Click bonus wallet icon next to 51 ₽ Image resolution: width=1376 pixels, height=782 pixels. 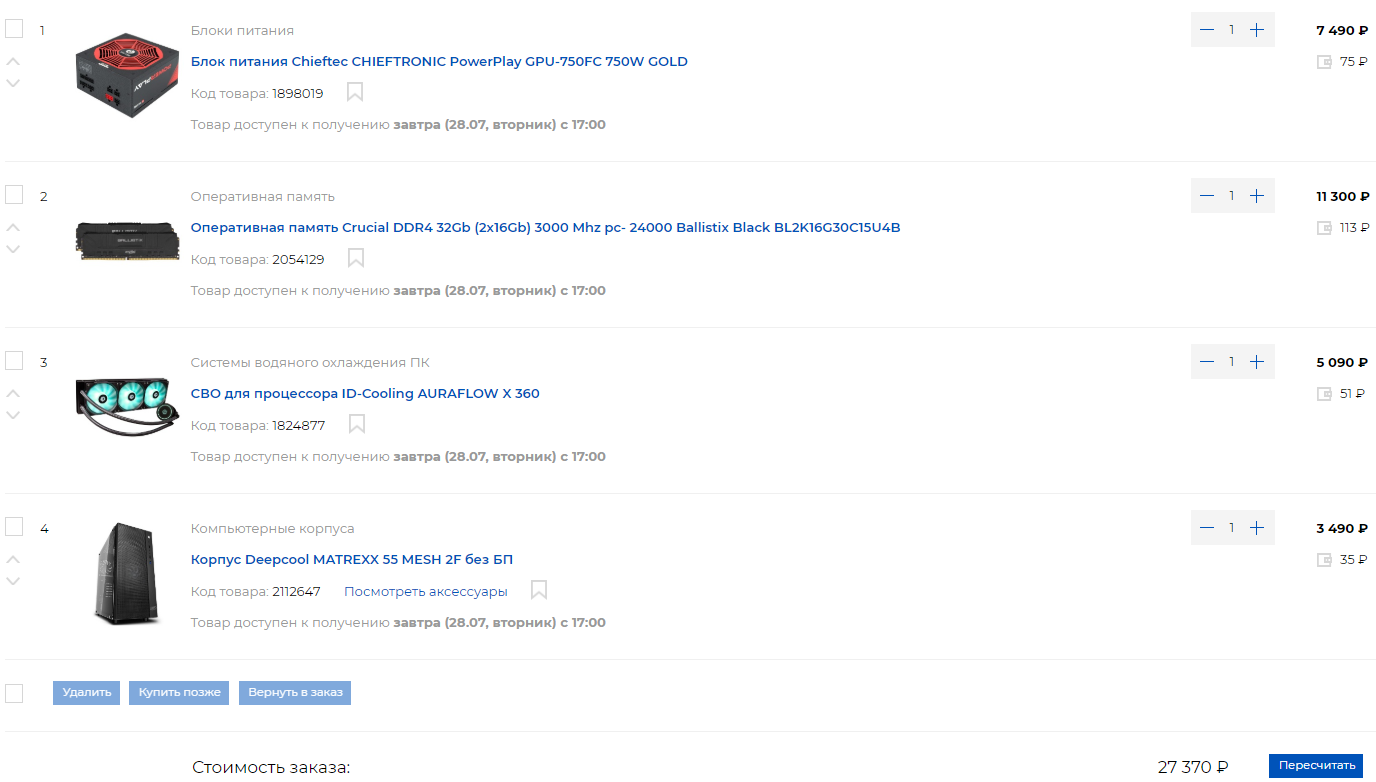(x=1325, y=394)
